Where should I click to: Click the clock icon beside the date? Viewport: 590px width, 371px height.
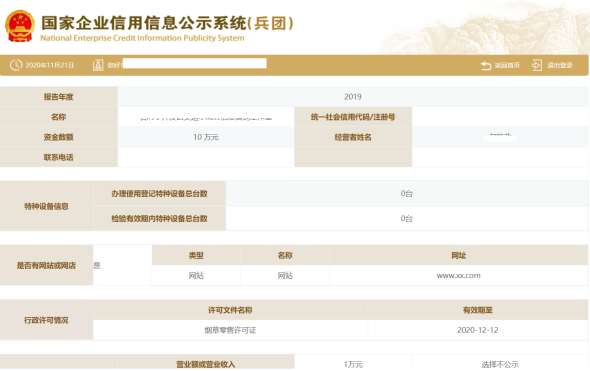[x=16, y=65]
